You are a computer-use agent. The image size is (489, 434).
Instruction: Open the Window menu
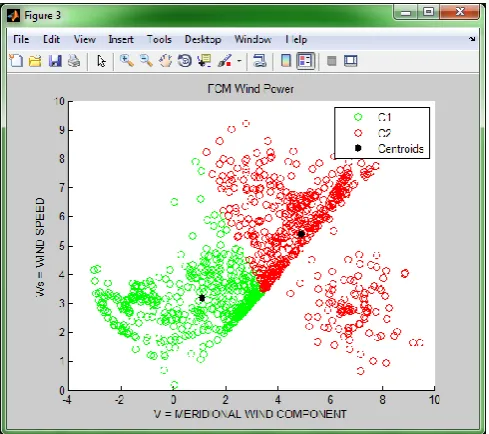click(253, 39)
